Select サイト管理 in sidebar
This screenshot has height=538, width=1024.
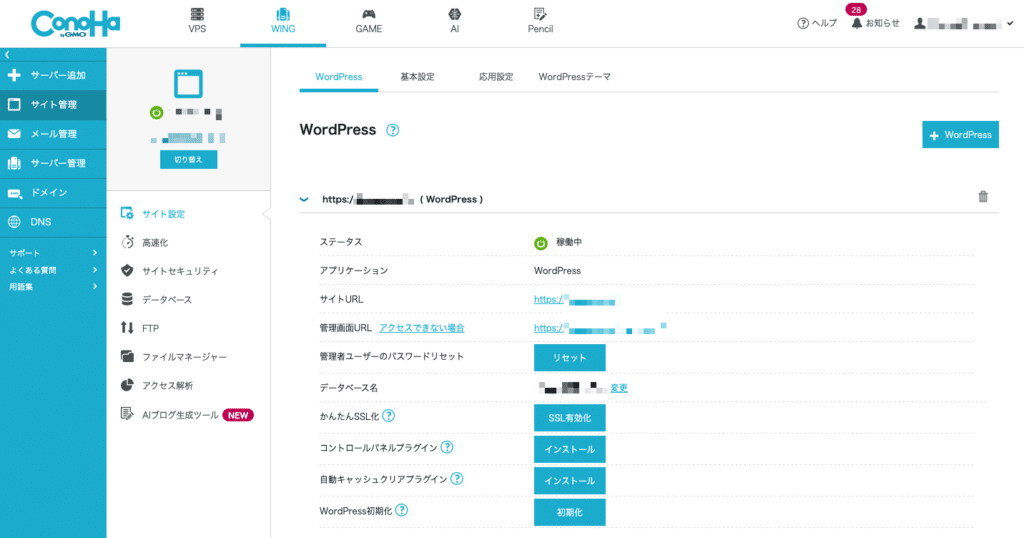(53, 104)
